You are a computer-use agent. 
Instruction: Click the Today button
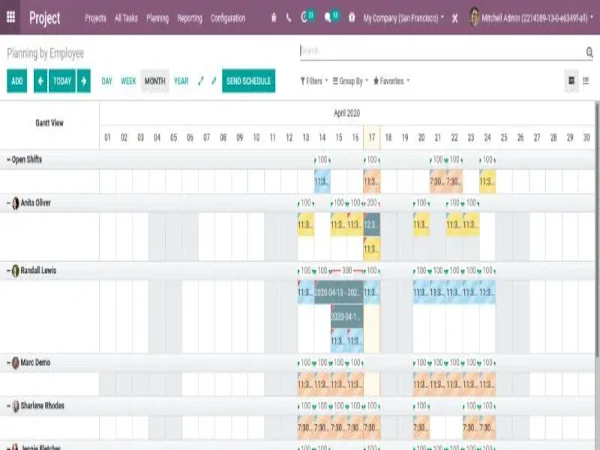[62, 81]
